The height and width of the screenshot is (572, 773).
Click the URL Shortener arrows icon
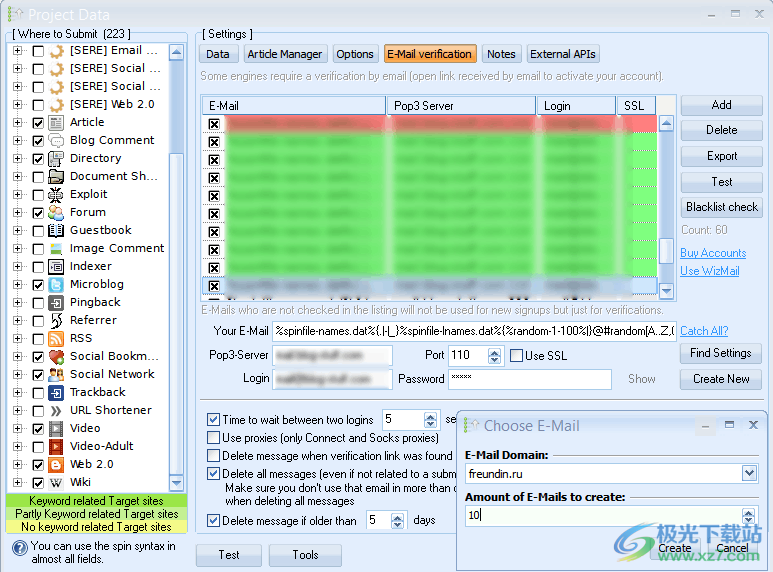tap(56, 411)
